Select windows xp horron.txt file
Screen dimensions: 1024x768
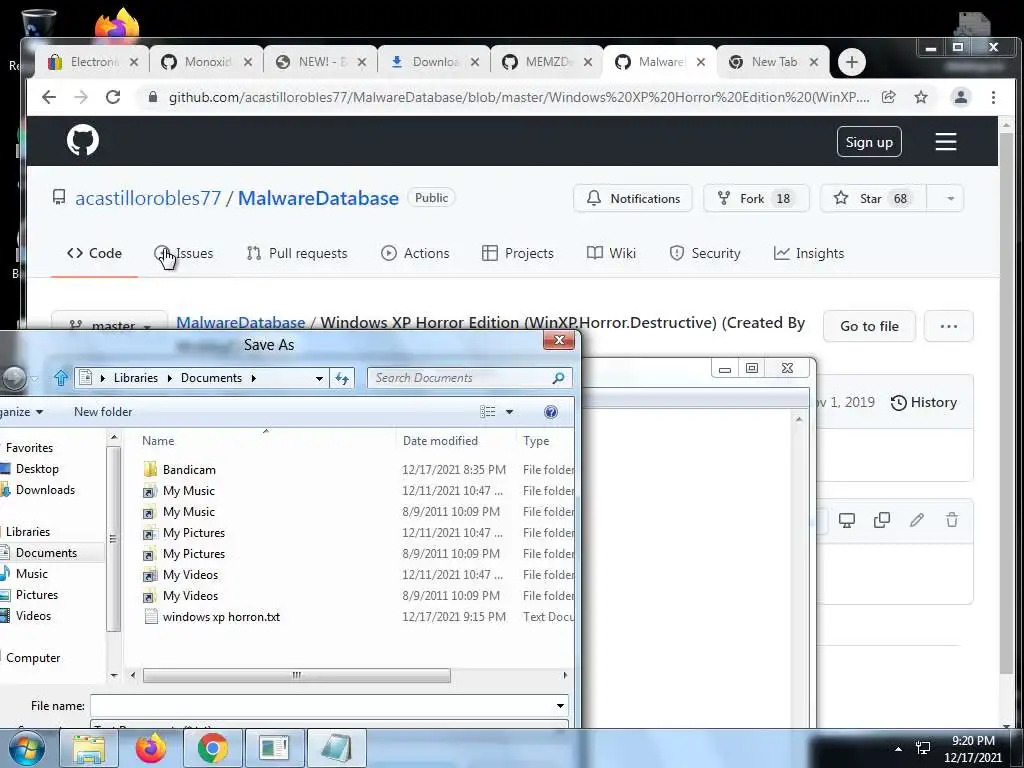[221, 616]
